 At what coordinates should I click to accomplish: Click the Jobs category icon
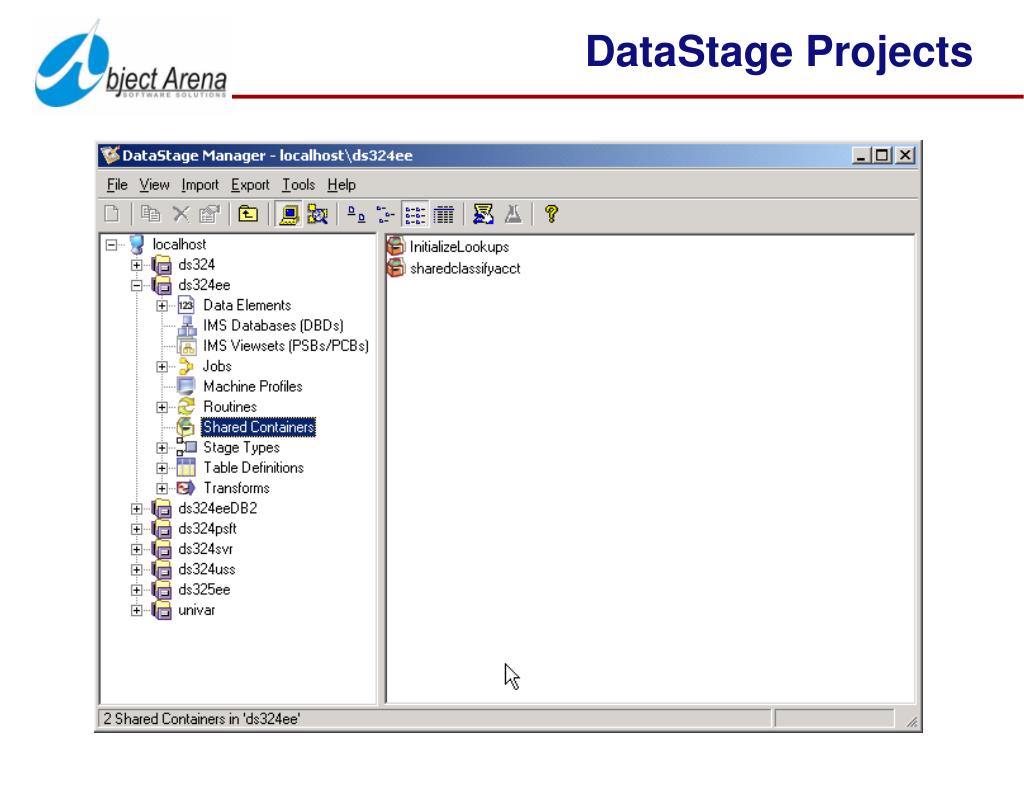pyautogui.click(x=186, y=366)
